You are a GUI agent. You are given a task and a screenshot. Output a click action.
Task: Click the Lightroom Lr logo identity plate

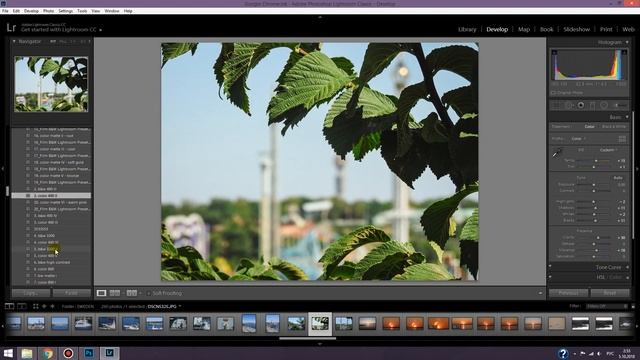point(11,28)
